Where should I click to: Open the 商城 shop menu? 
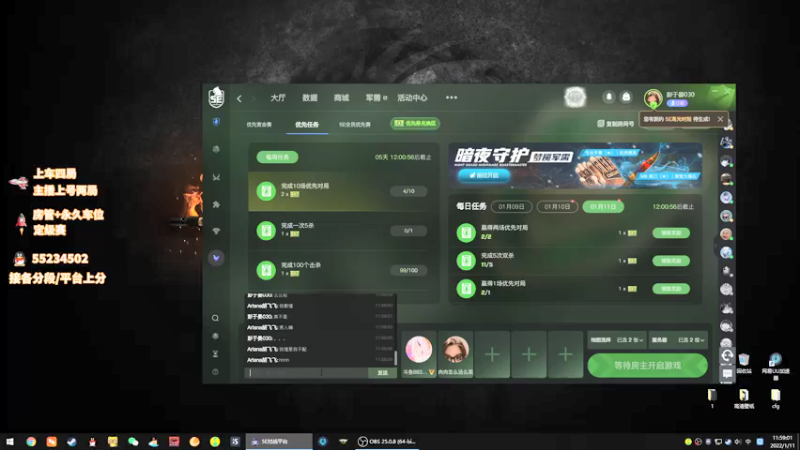coord(341,97)
